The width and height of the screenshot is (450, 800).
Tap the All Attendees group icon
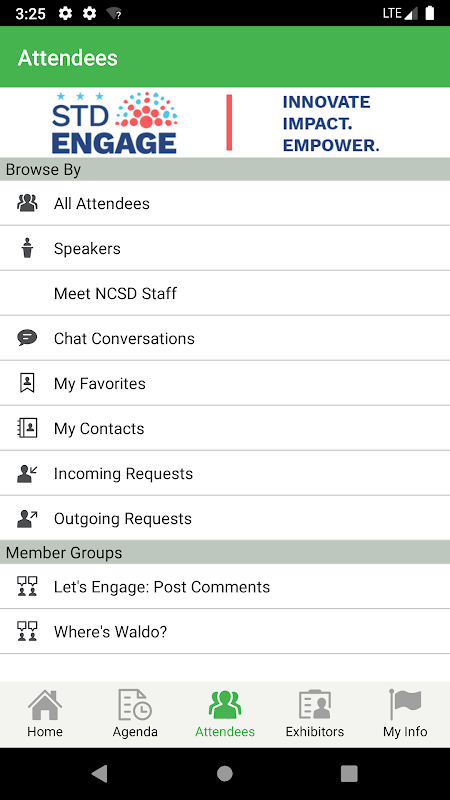point(27,203)
